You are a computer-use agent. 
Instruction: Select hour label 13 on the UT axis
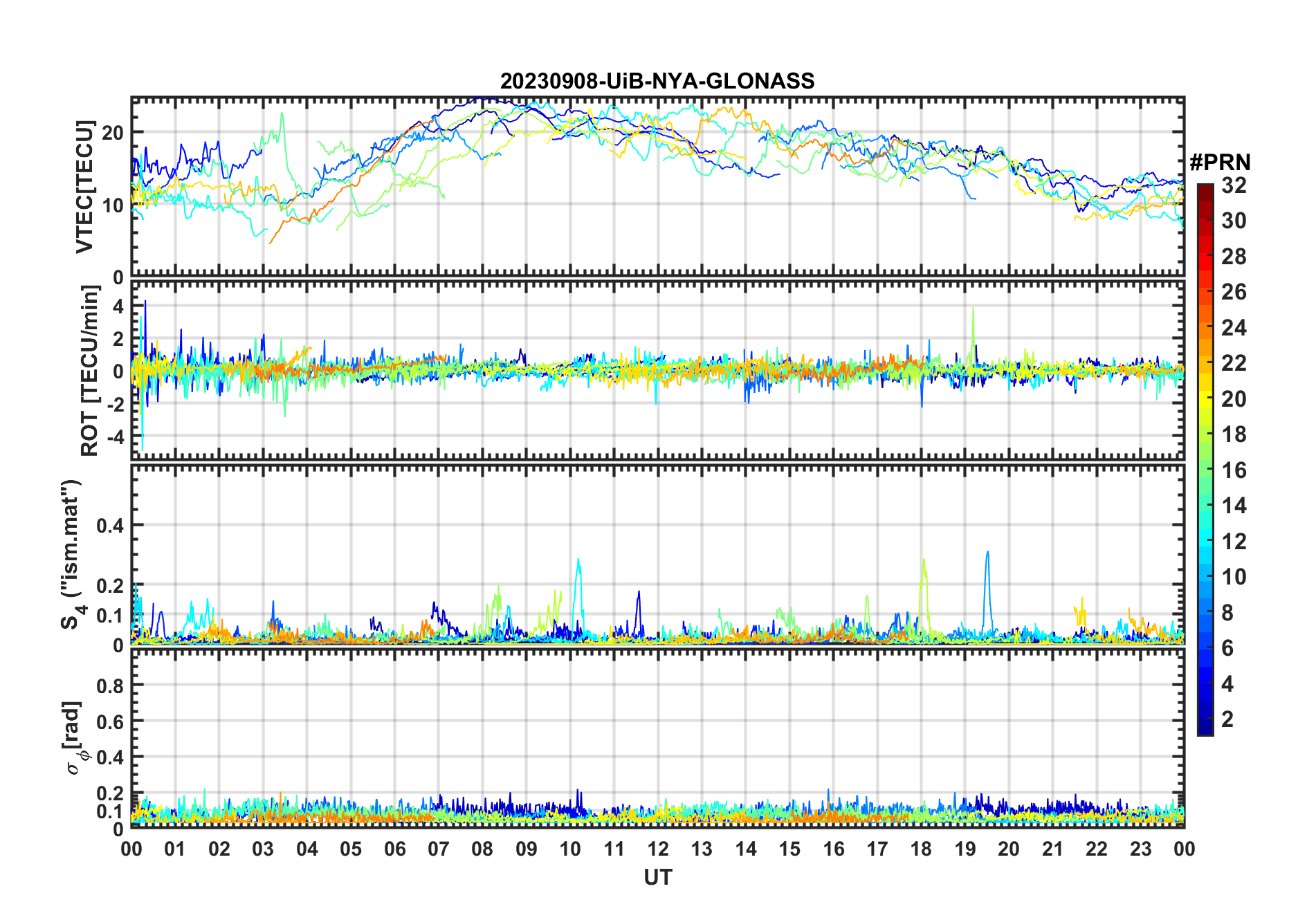tap(702, 849)
